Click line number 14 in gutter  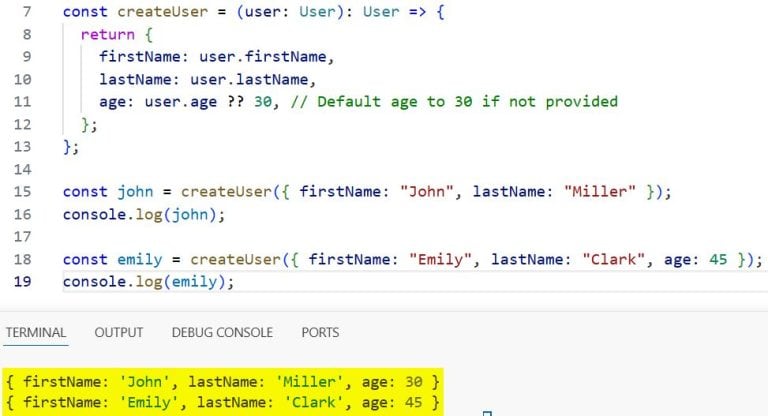[x=23, y=169]
